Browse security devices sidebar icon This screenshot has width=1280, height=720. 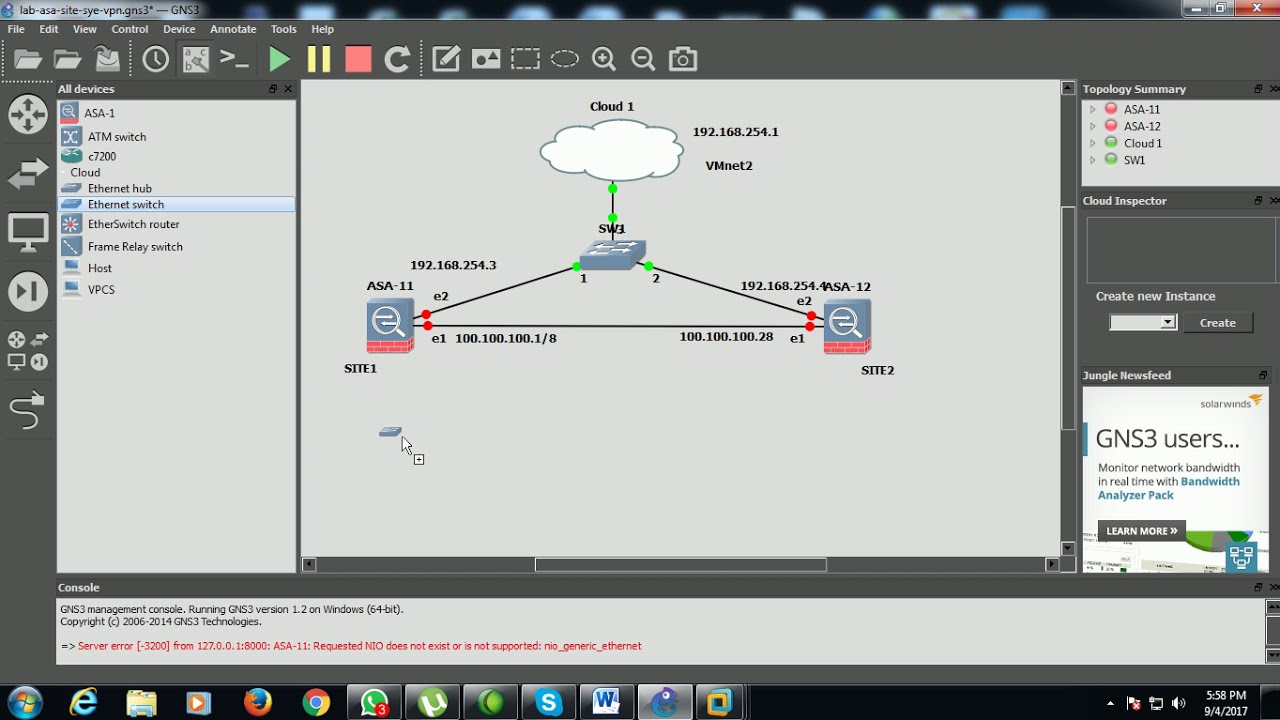point(28,292)
